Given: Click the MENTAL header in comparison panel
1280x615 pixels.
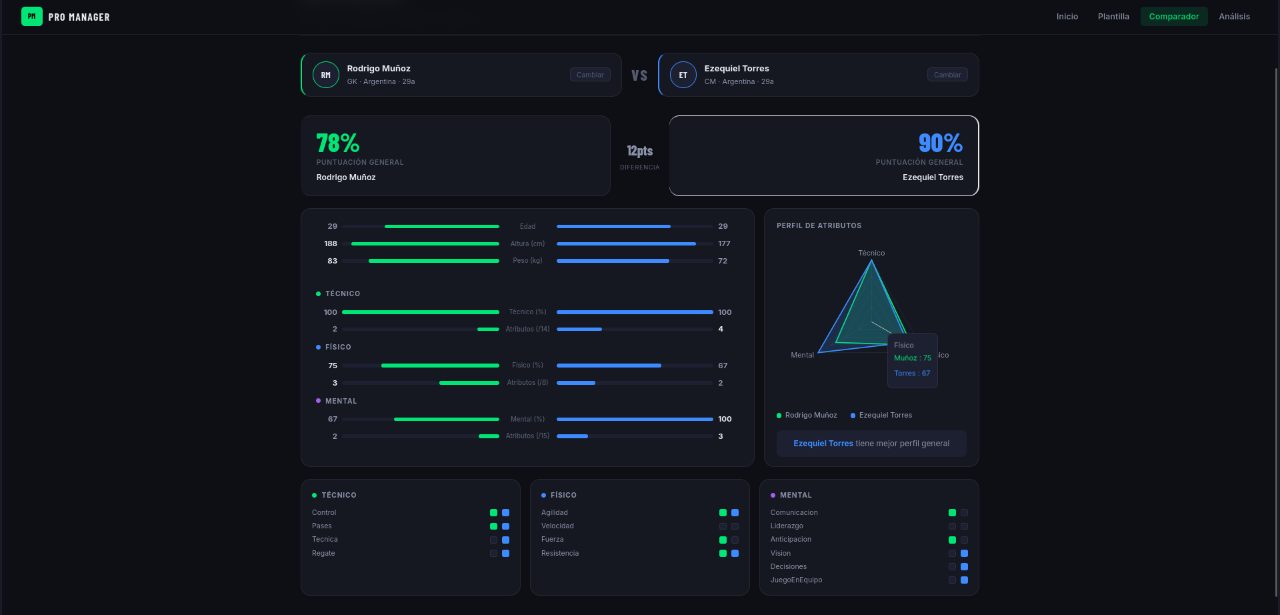Looking at the screenshot, I should (x=341, y=401).
